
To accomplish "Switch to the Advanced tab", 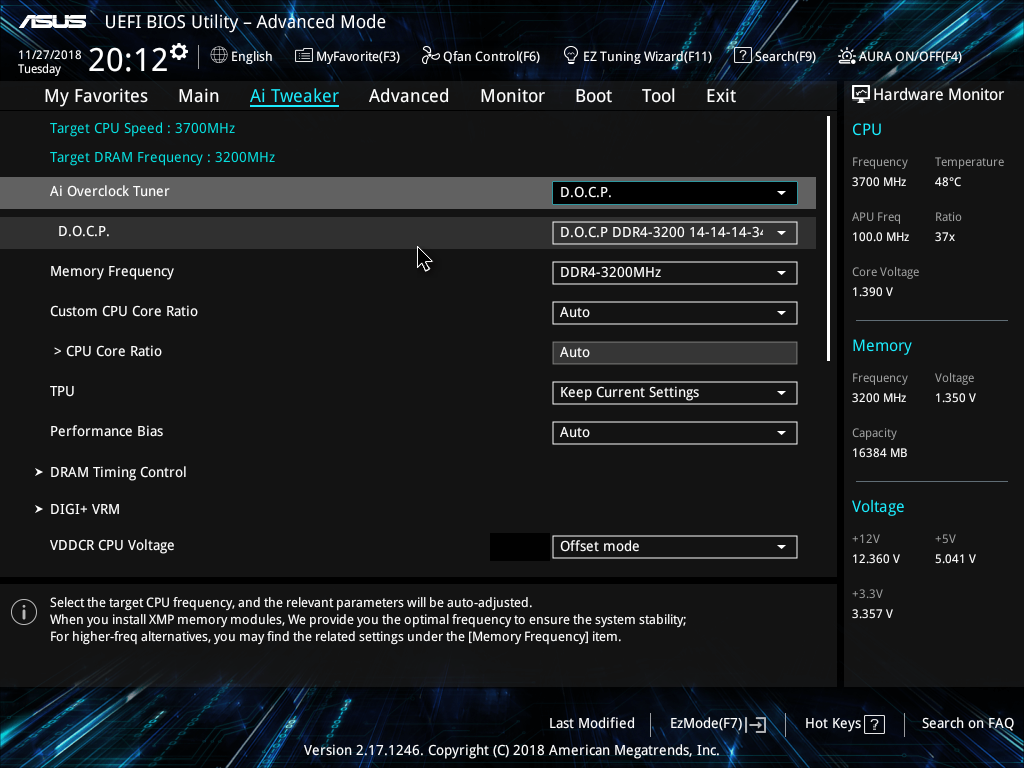I will coord(409,96).
